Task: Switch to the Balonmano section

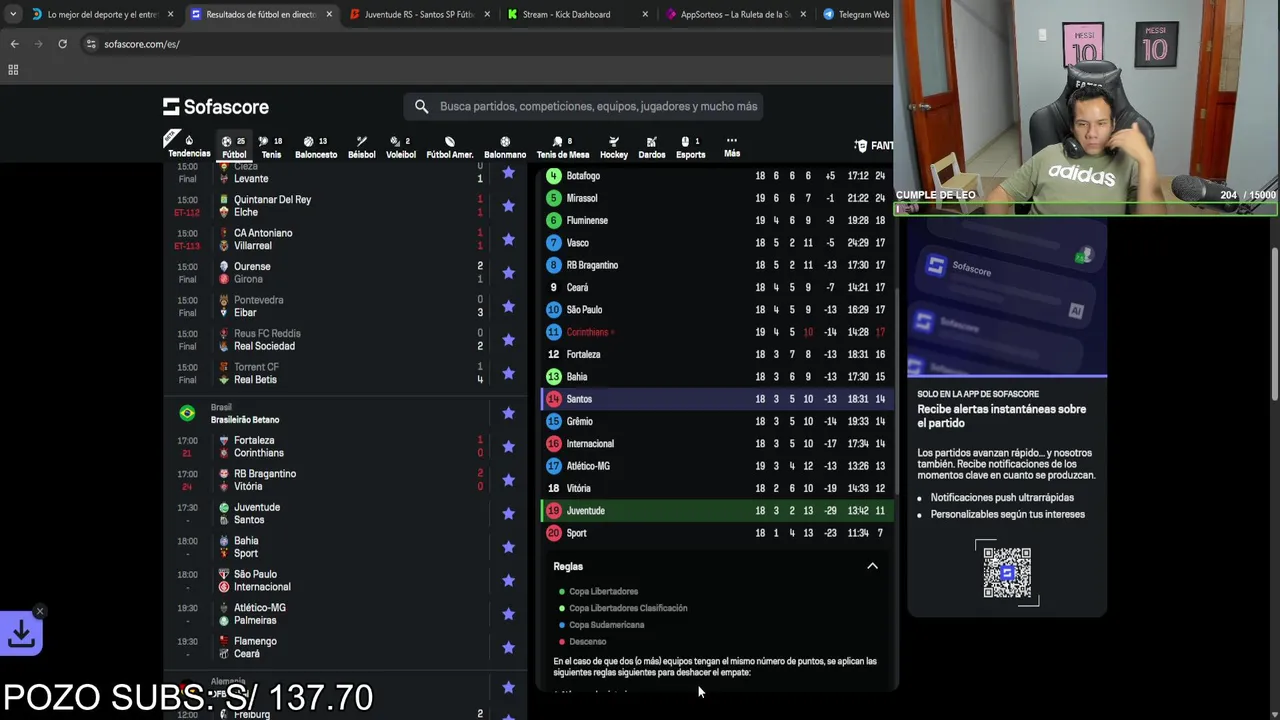Action: pyautogui.click(x=505, y=147)
